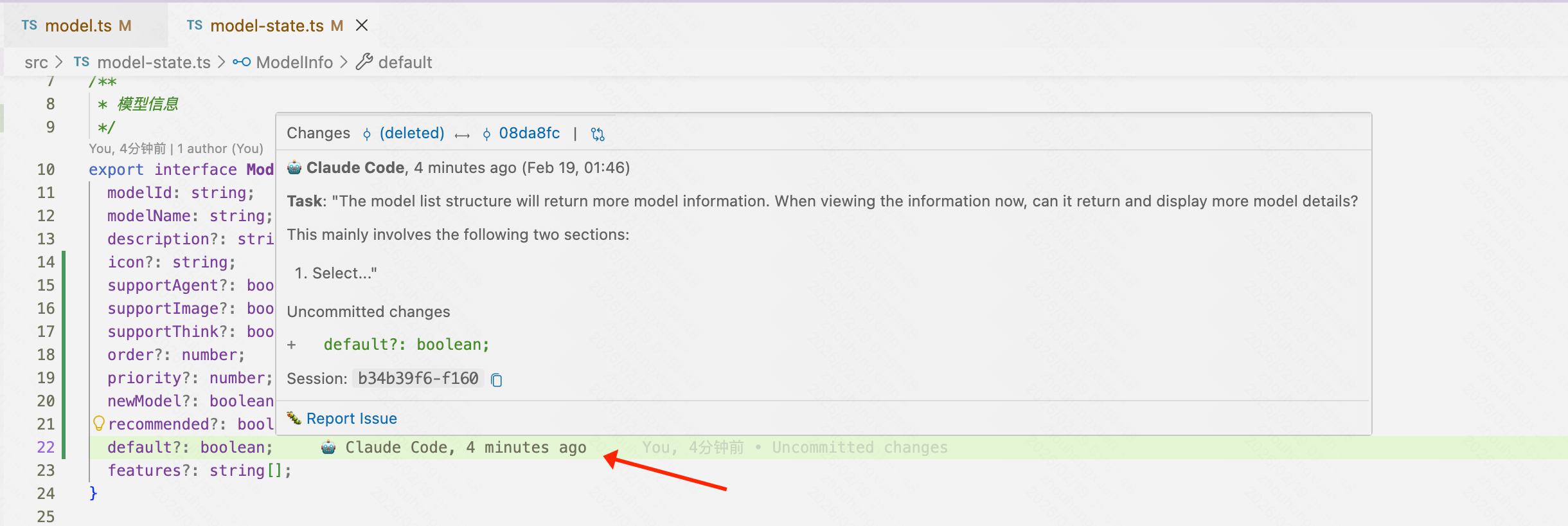Click the 'Claude Code, 4 minutes ago' inline annotation
Viewport: 1568px width, 526px height.
(x=466, y=448)
